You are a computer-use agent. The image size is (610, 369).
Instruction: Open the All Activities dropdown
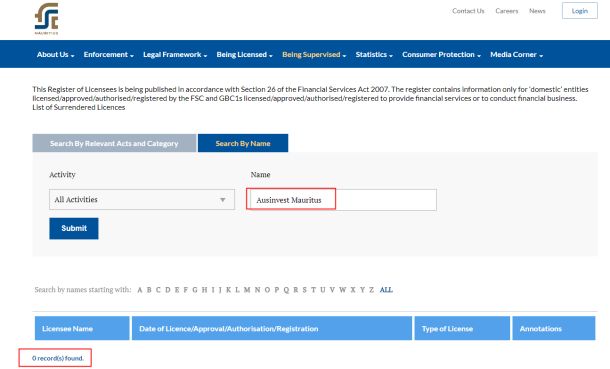point(142,199)
